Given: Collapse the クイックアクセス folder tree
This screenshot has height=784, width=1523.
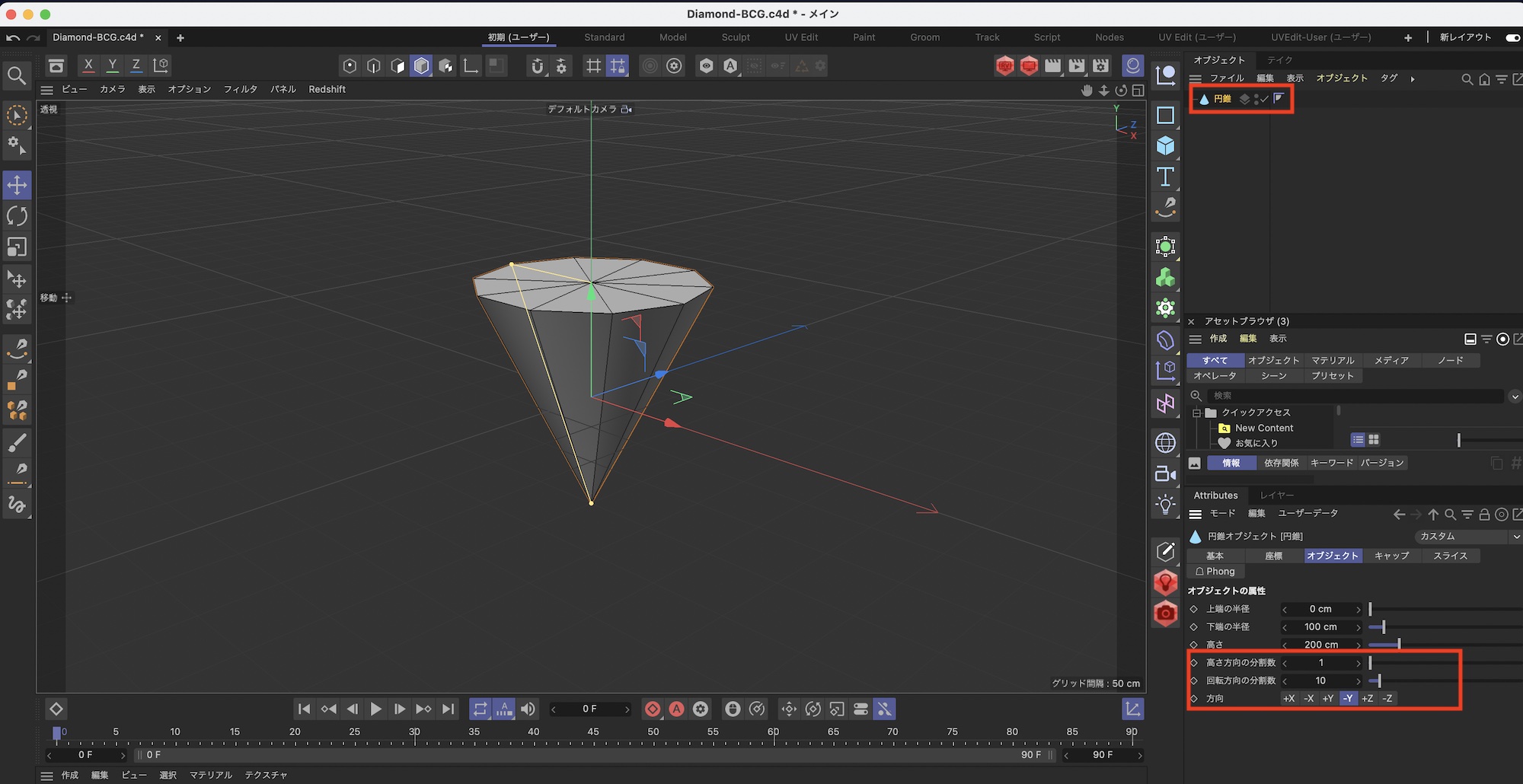Looking at the screenshot, I should pos(1196,413).
